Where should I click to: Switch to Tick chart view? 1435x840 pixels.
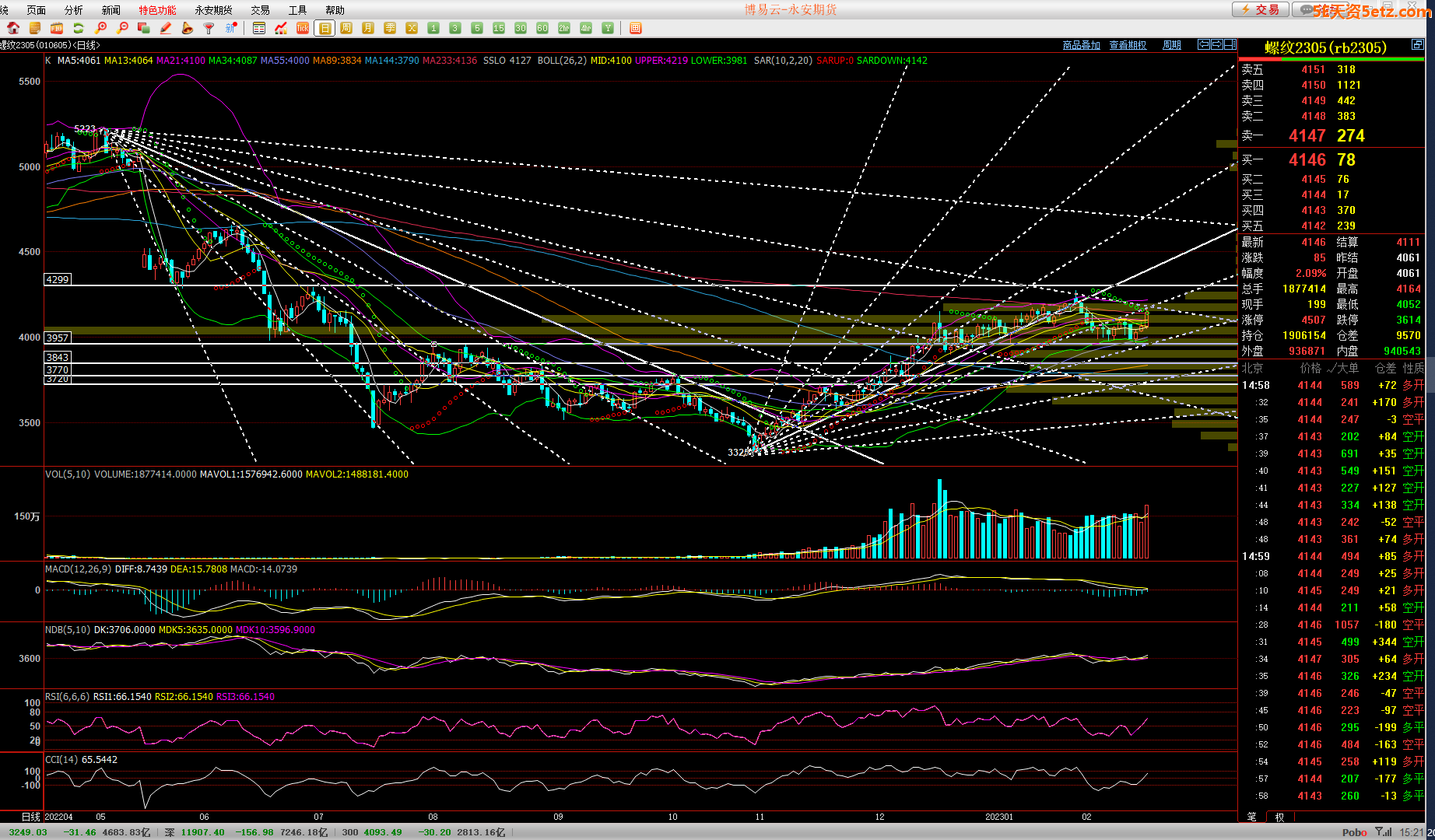point(303,28)
